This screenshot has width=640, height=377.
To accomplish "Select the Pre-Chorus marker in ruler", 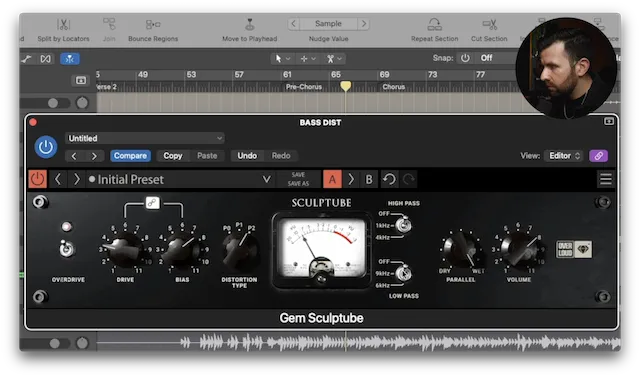I will point(304,87).
